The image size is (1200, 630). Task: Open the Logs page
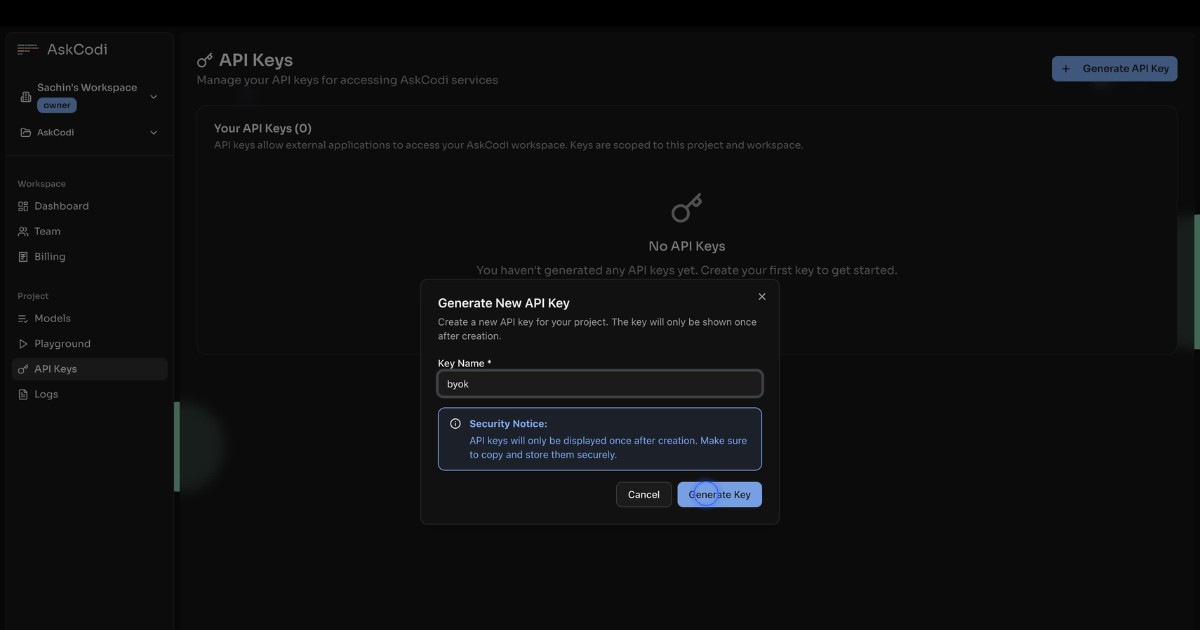(x=90, y=394)
